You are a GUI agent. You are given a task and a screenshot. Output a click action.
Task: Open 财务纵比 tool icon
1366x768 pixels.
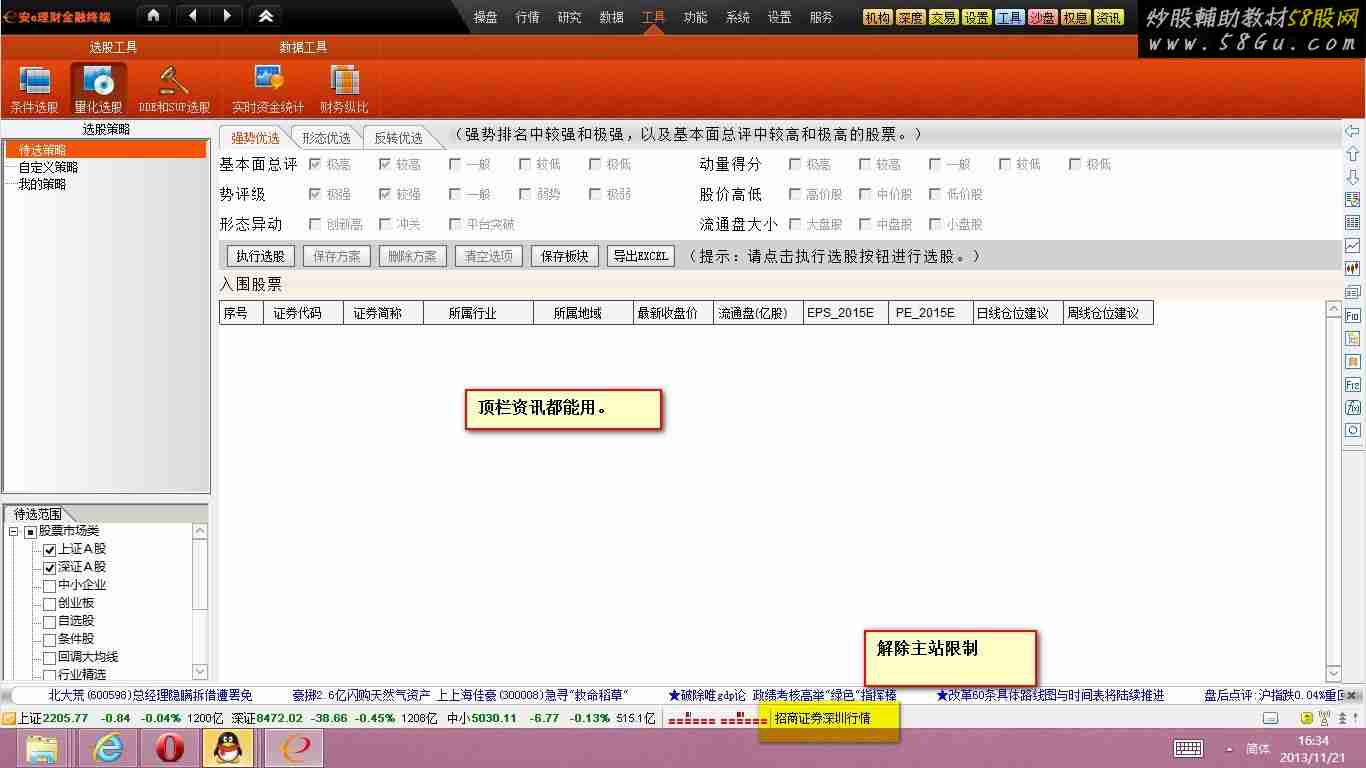point(344,89)
